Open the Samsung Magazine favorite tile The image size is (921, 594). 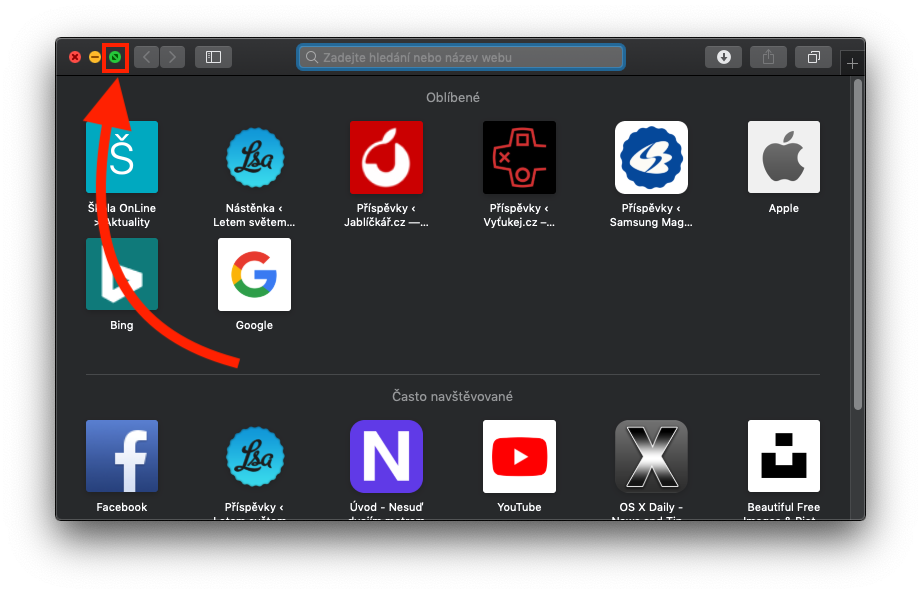coord(651,157)
